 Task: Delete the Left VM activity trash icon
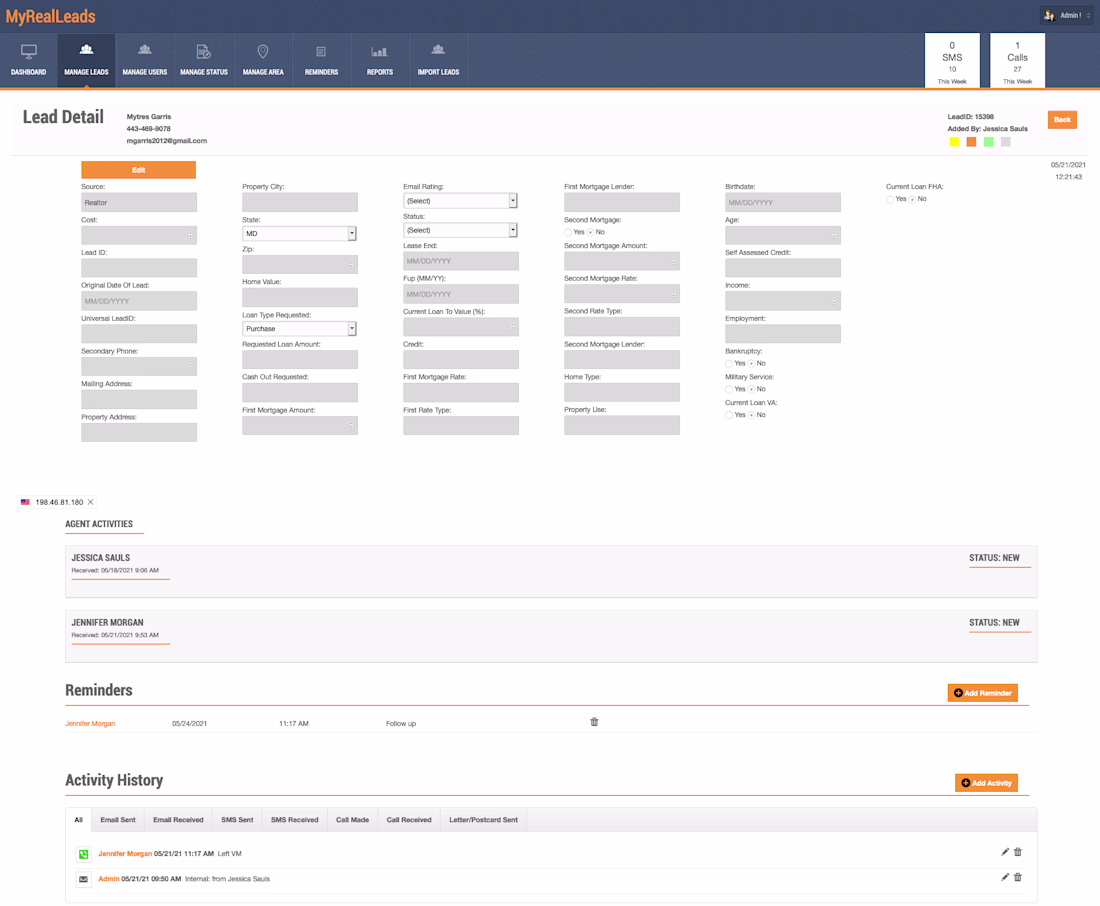point(1018,852)
